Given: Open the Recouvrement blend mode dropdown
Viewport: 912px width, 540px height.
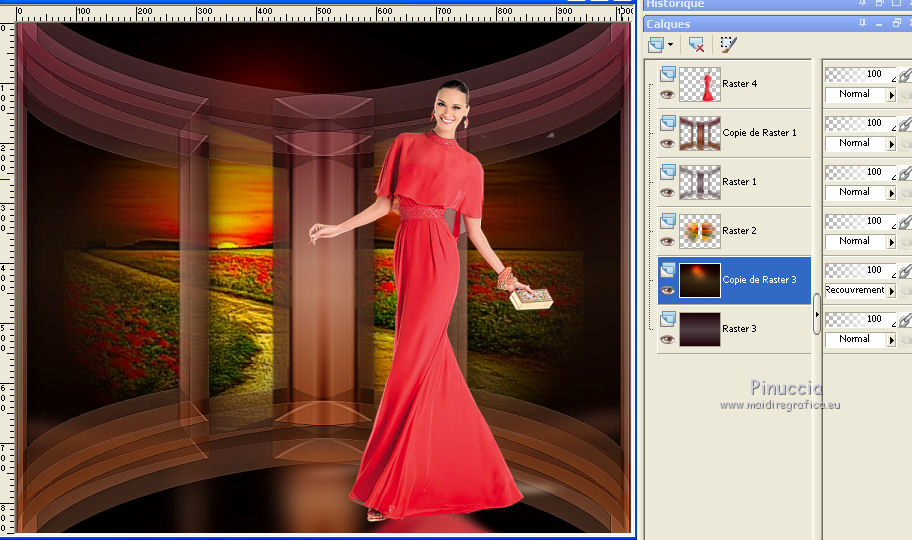Looking at the screenshot, I should (x=891, y=290).
